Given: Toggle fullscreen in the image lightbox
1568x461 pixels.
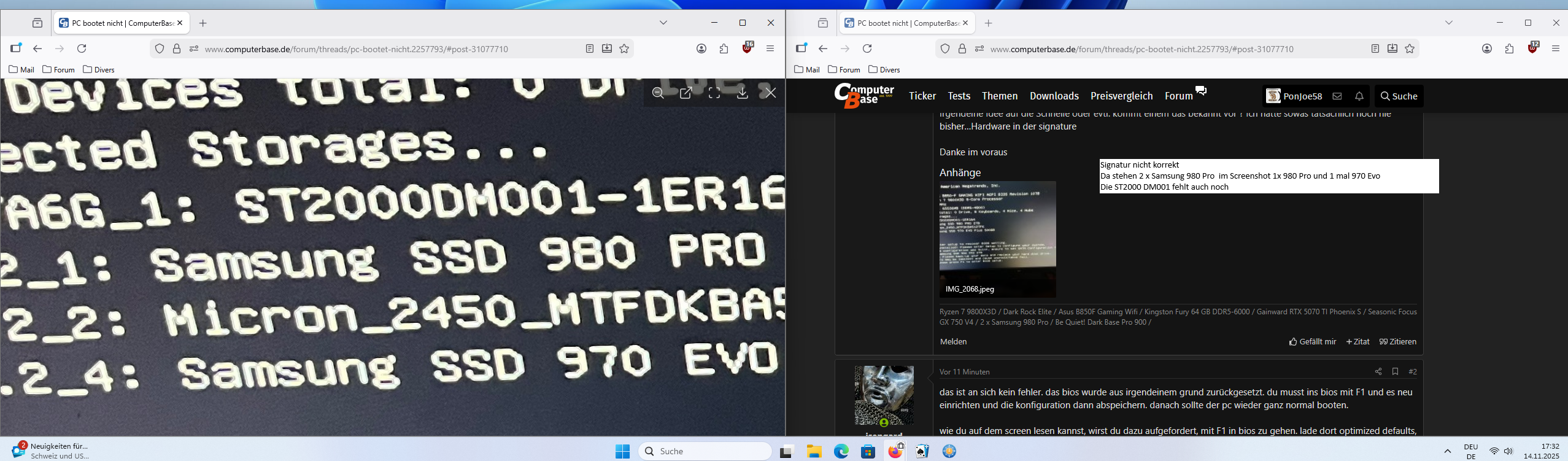Looking at the screenshot, I should (x=714, y=93).
